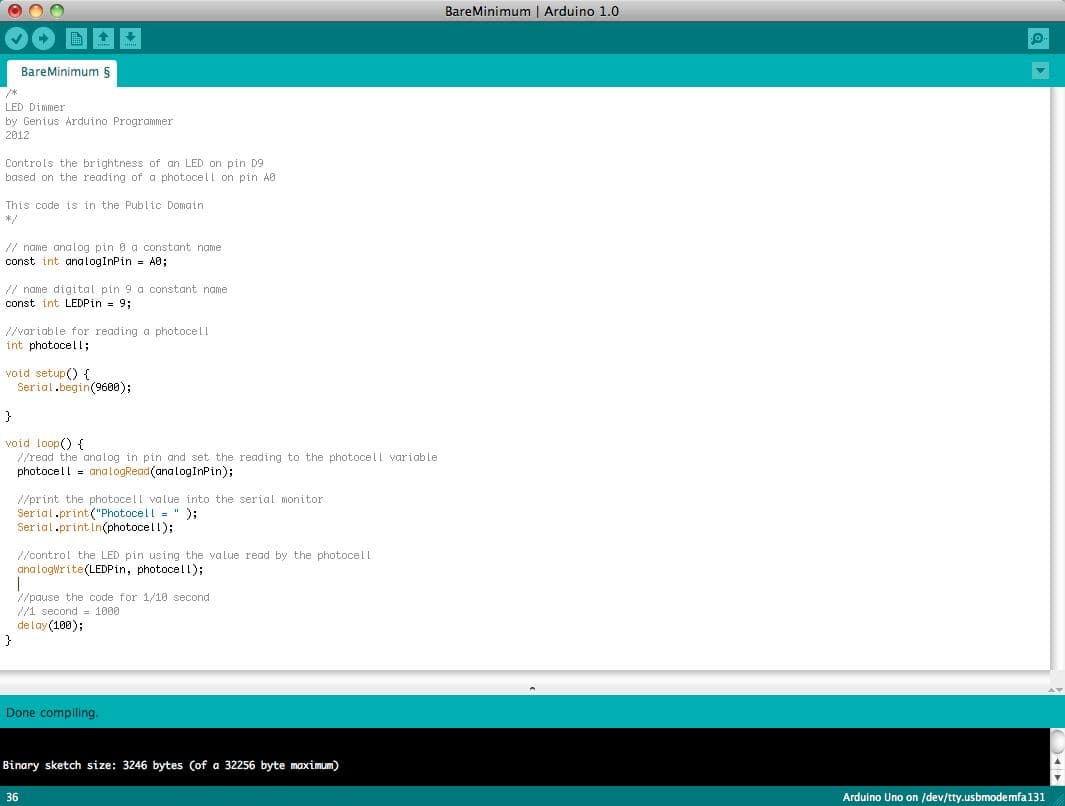Click the console divider caret
The height and width of the screenshot is (806, 1065).
pos(532,688)
